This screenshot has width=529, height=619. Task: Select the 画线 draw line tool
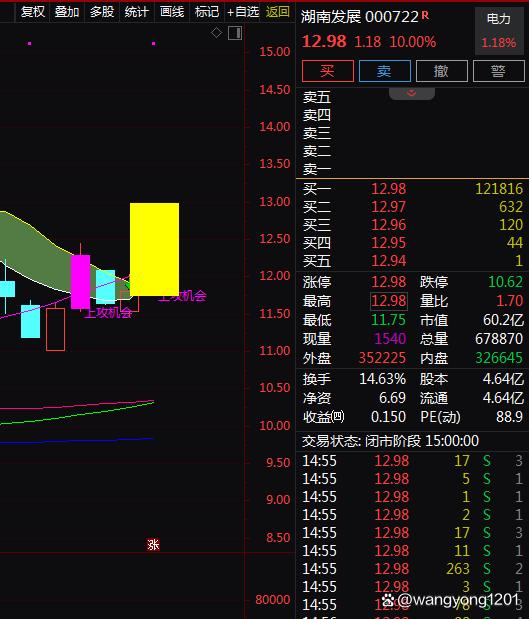pyautogui.click(x=172, y=12)
